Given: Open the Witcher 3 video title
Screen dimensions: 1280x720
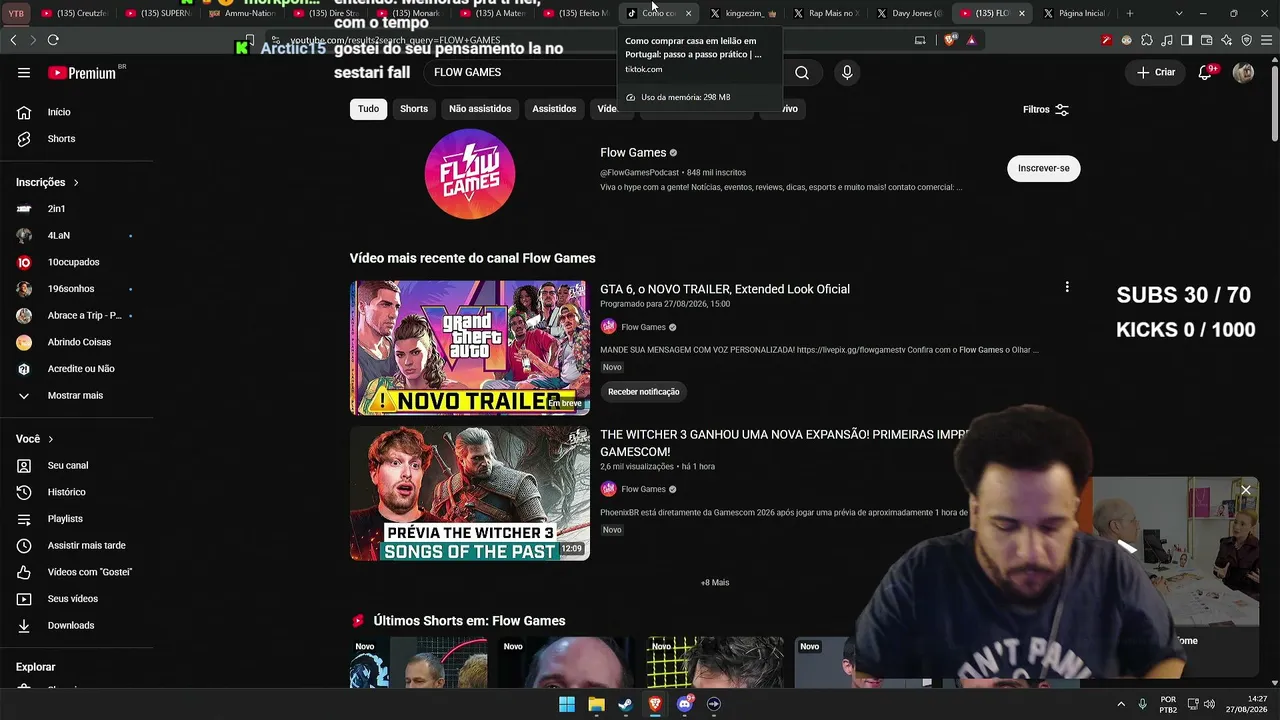Looking at the screenshot, I should pyautogui.click(x=785, y=443).
